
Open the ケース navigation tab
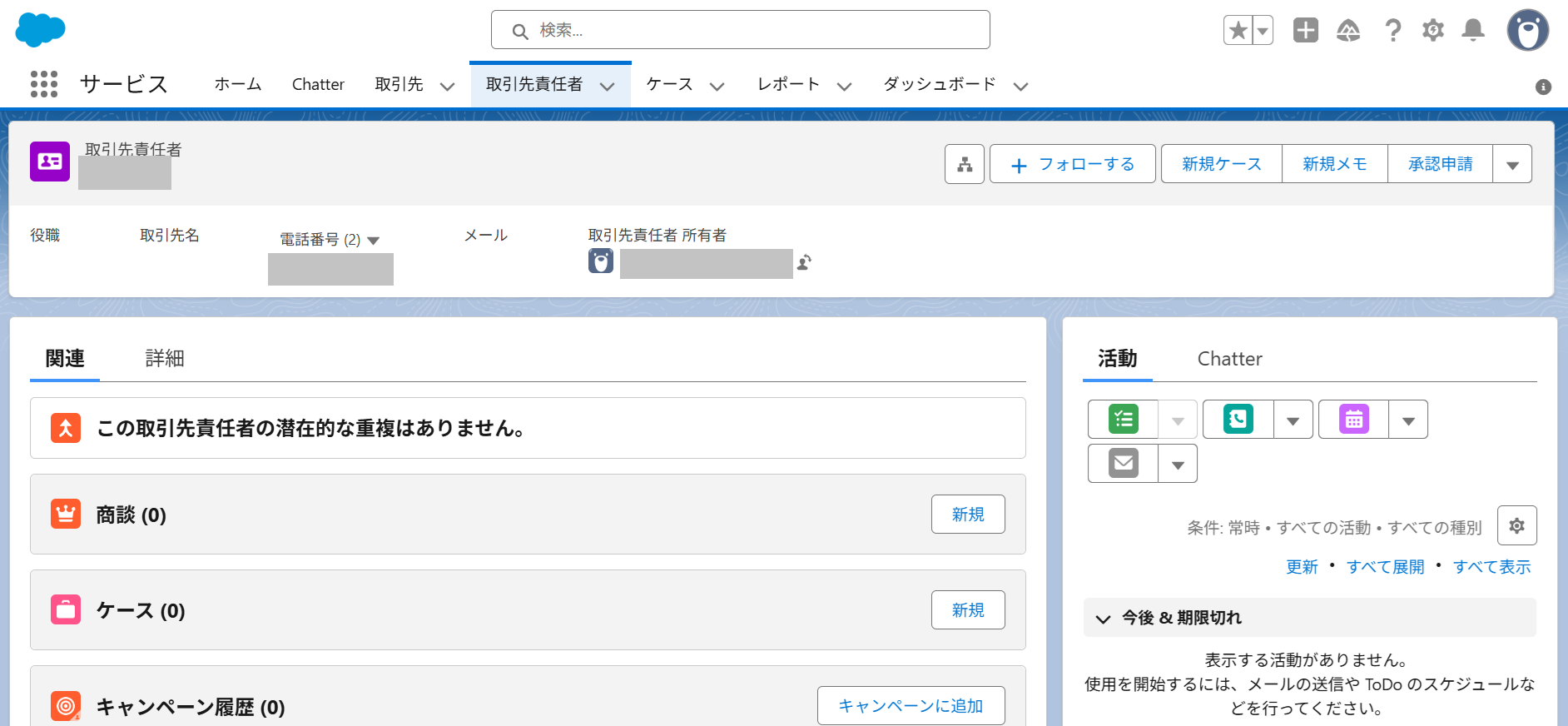(670, 84)
